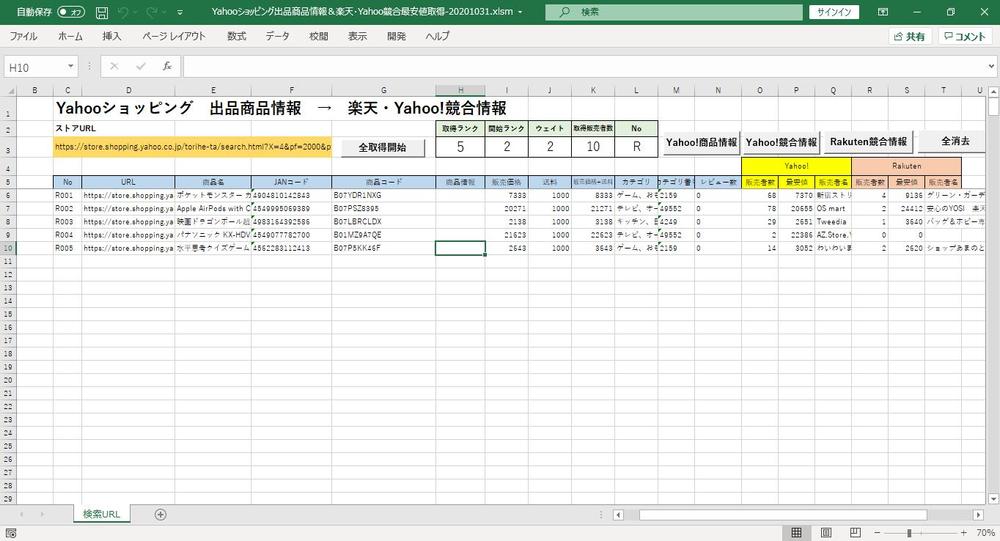Click vertical scrollbar down arrow
Screen dimensions: 1000x541
(994, 499)
